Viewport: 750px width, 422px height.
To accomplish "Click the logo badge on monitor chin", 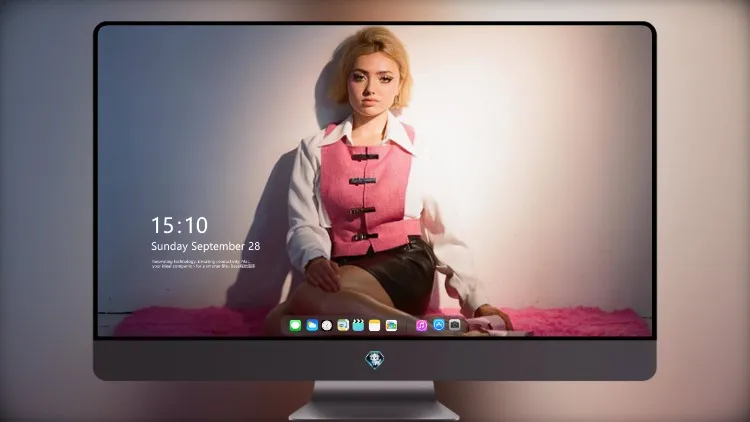I will pos(375,360).
